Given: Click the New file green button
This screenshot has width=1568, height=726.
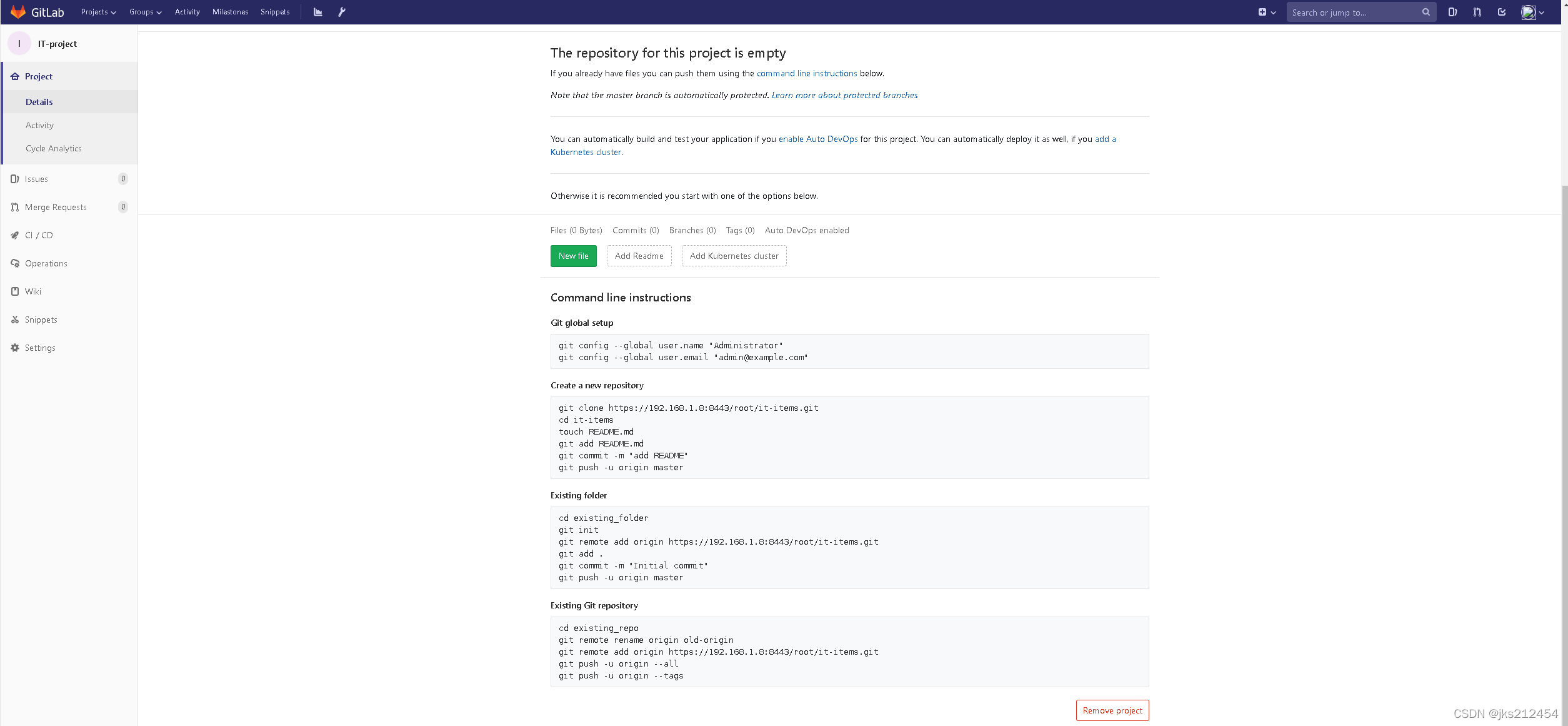Looking at the screenshot, I should coord(573,255).
